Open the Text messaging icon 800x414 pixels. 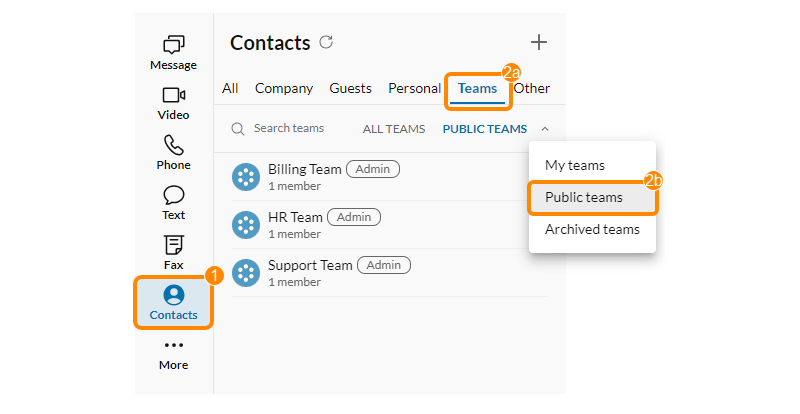tap(173, 195)
